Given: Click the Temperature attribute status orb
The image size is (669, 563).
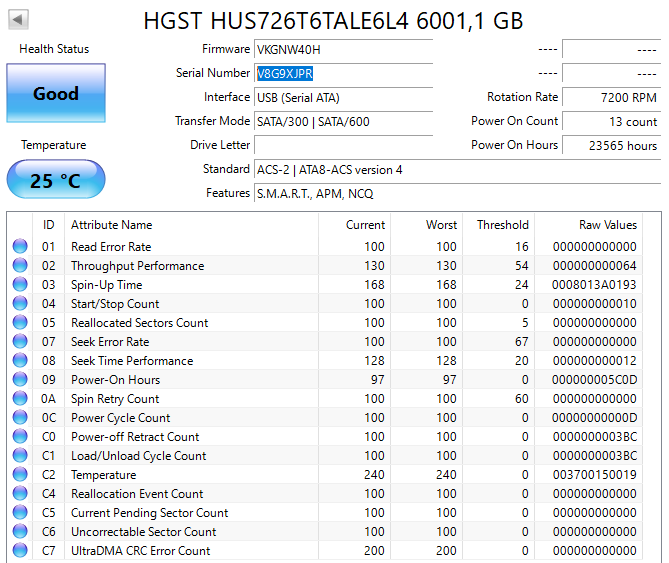Looking at the screenshot, I should click(20, 475).
